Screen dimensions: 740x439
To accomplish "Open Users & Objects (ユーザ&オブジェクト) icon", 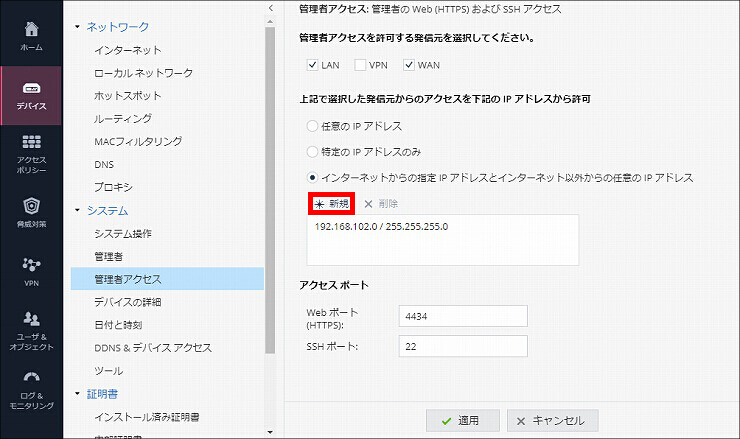I will (31, 330).
